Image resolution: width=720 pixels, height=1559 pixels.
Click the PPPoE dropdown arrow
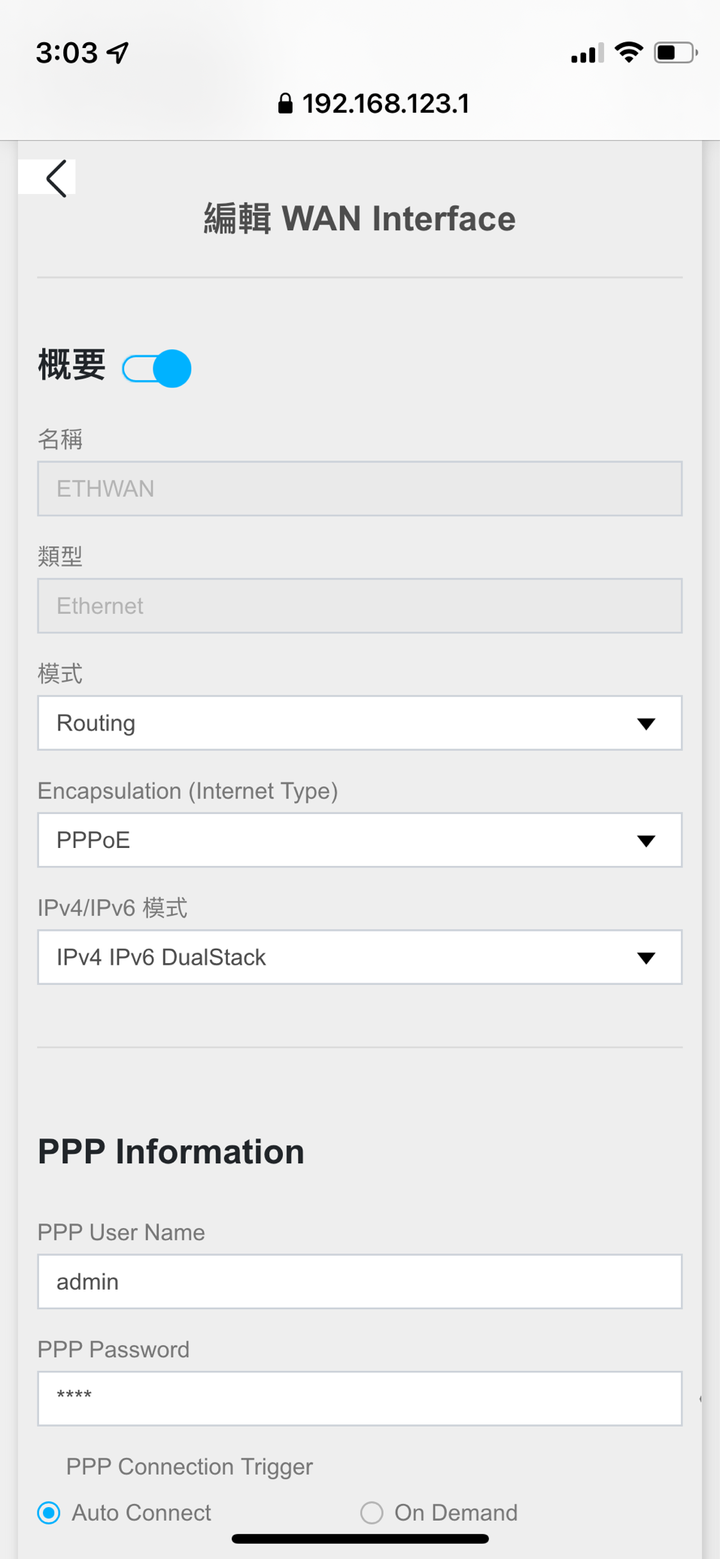tap(646, 841)
